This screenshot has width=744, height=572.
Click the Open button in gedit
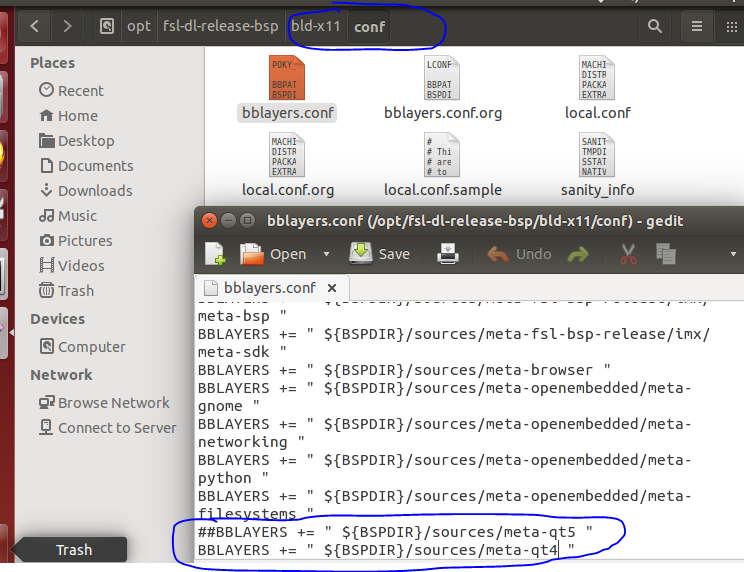pos(273,254)
